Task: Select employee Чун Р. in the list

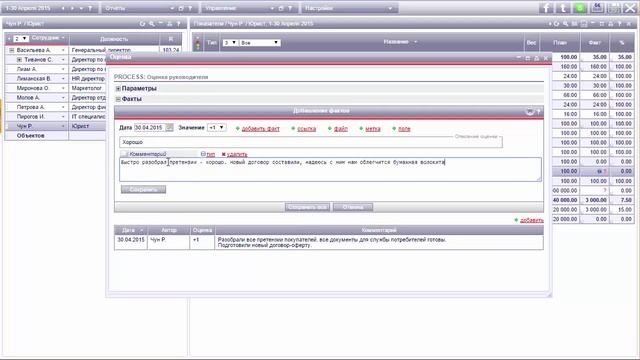Action: (24, 126)
